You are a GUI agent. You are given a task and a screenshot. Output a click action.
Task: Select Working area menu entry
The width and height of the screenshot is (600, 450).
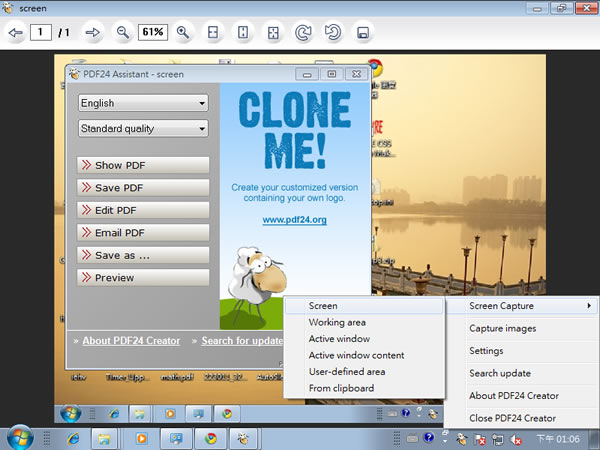[364, 322]
